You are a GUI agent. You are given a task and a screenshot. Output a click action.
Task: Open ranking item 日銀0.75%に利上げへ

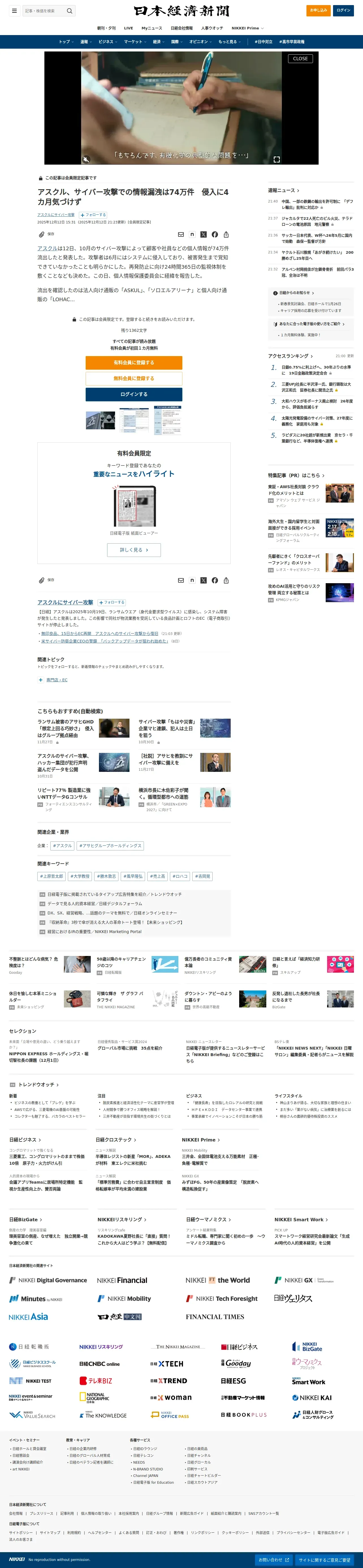(316, 371)
